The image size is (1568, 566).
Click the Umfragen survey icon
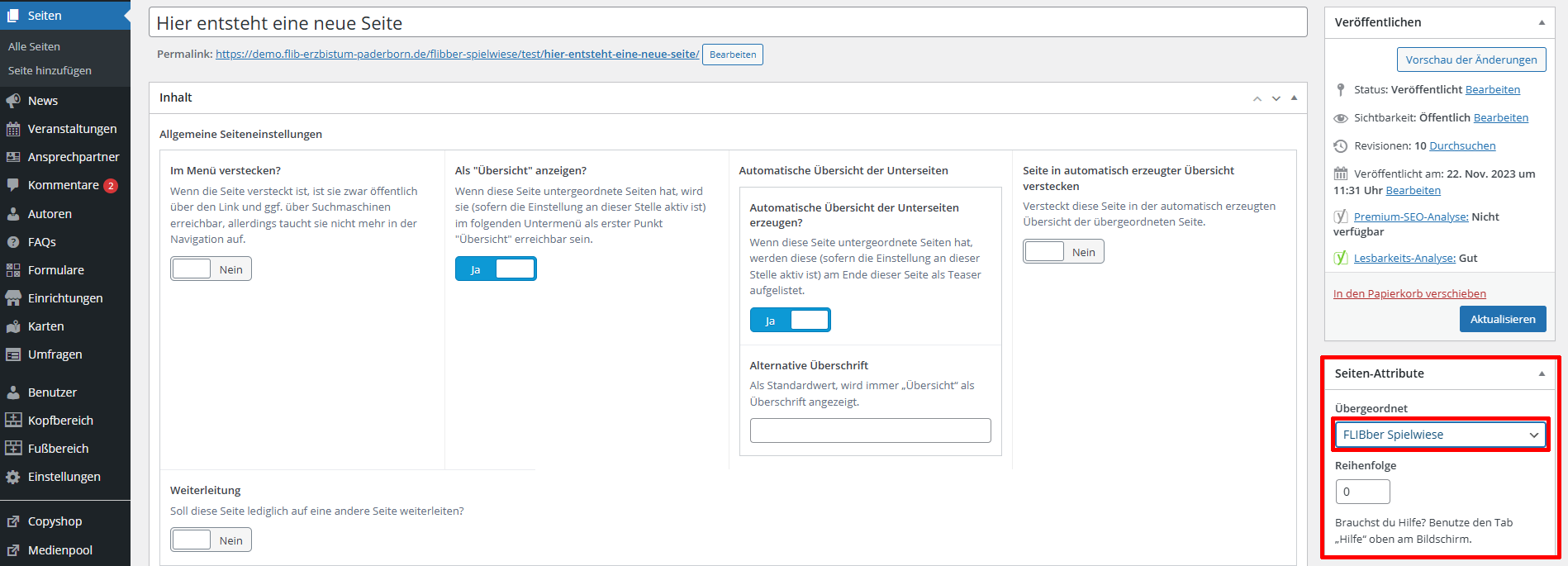click(13, 354)
